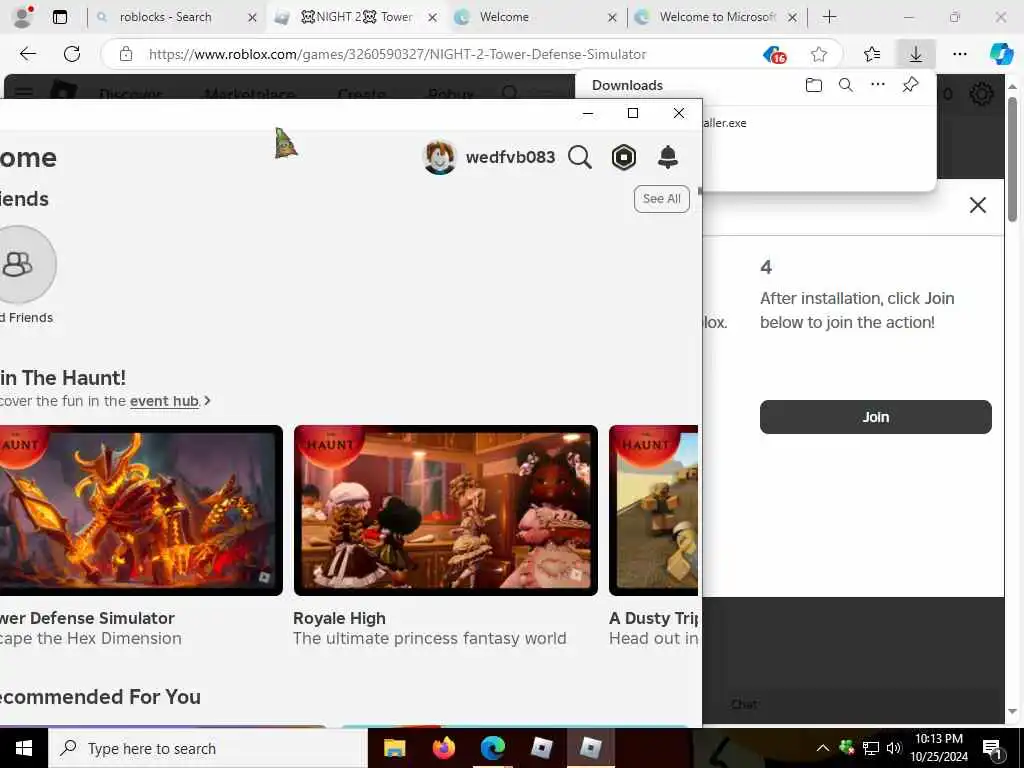
Task: Toggle the Downloads toolbar button
Action: pos(916,54)
